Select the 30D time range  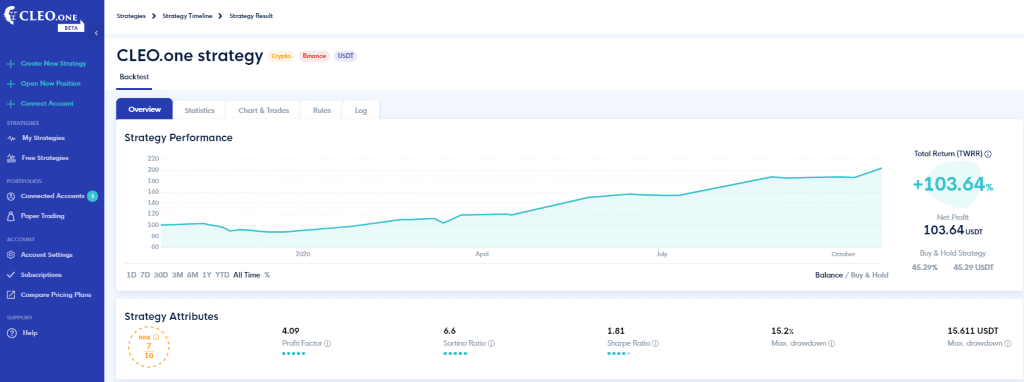[x=161, y=275]
